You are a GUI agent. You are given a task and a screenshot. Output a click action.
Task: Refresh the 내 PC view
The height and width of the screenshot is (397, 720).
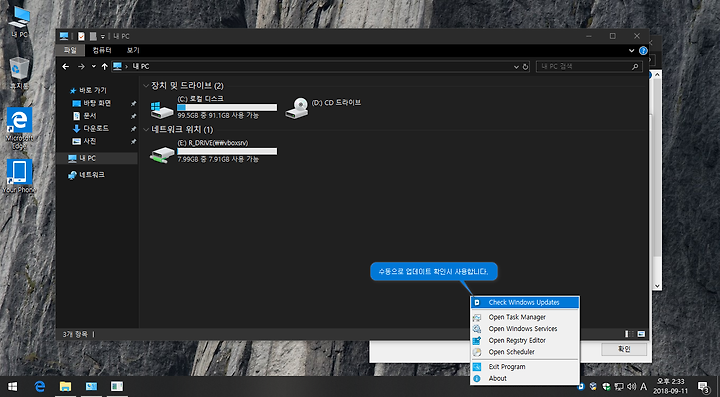tap(525, 67)
